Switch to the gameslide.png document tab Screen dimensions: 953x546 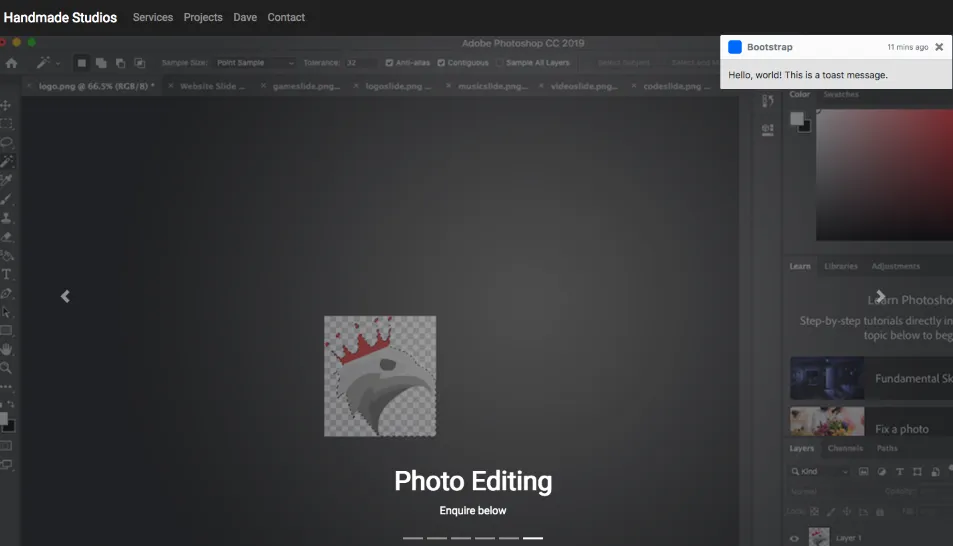pyautogui.click(x=306, y=86)
